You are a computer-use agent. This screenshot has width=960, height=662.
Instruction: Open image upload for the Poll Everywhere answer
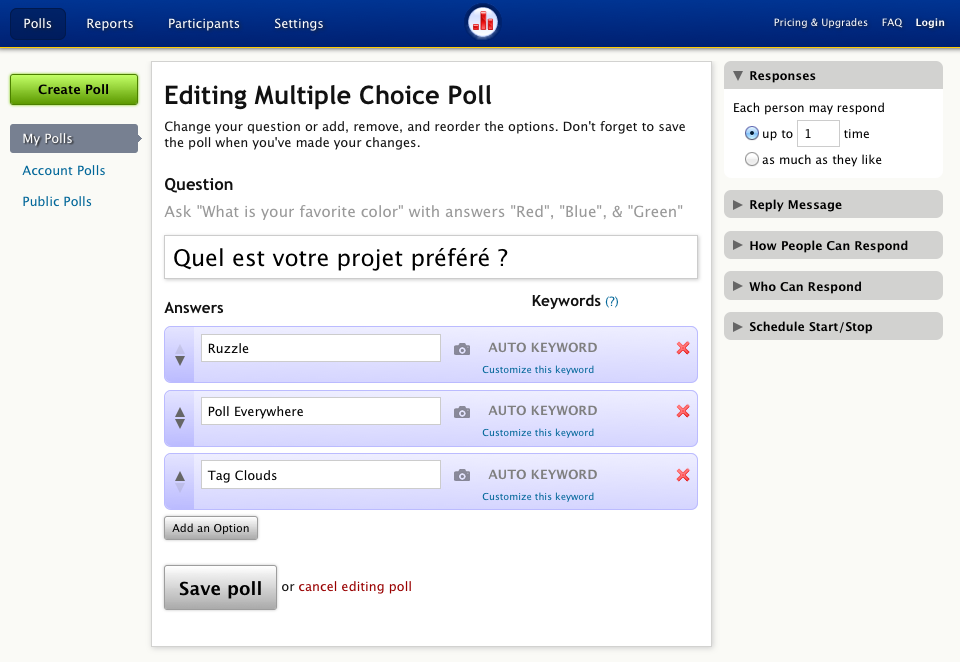(461, 411)
